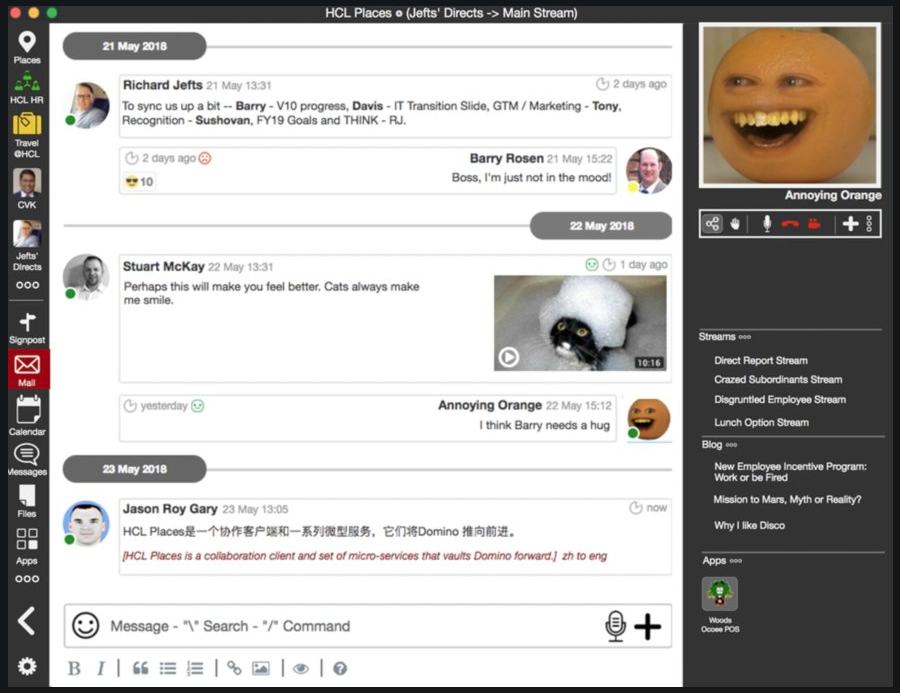
Task: Open Richard Jefts' avatar
Action: point(86,105)
